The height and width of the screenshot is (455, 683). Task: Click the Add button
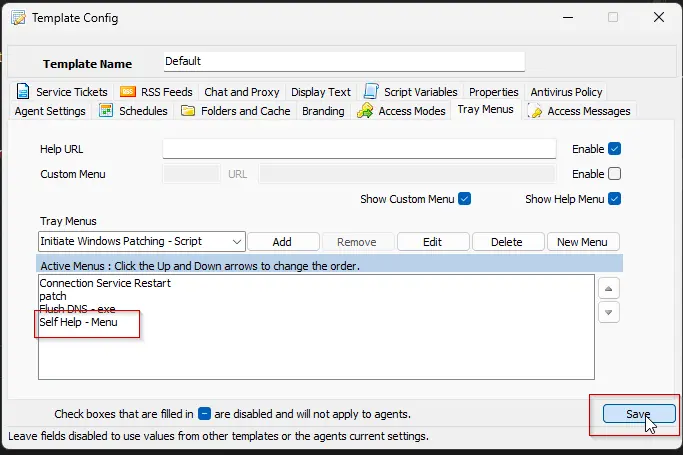(283, 242)
